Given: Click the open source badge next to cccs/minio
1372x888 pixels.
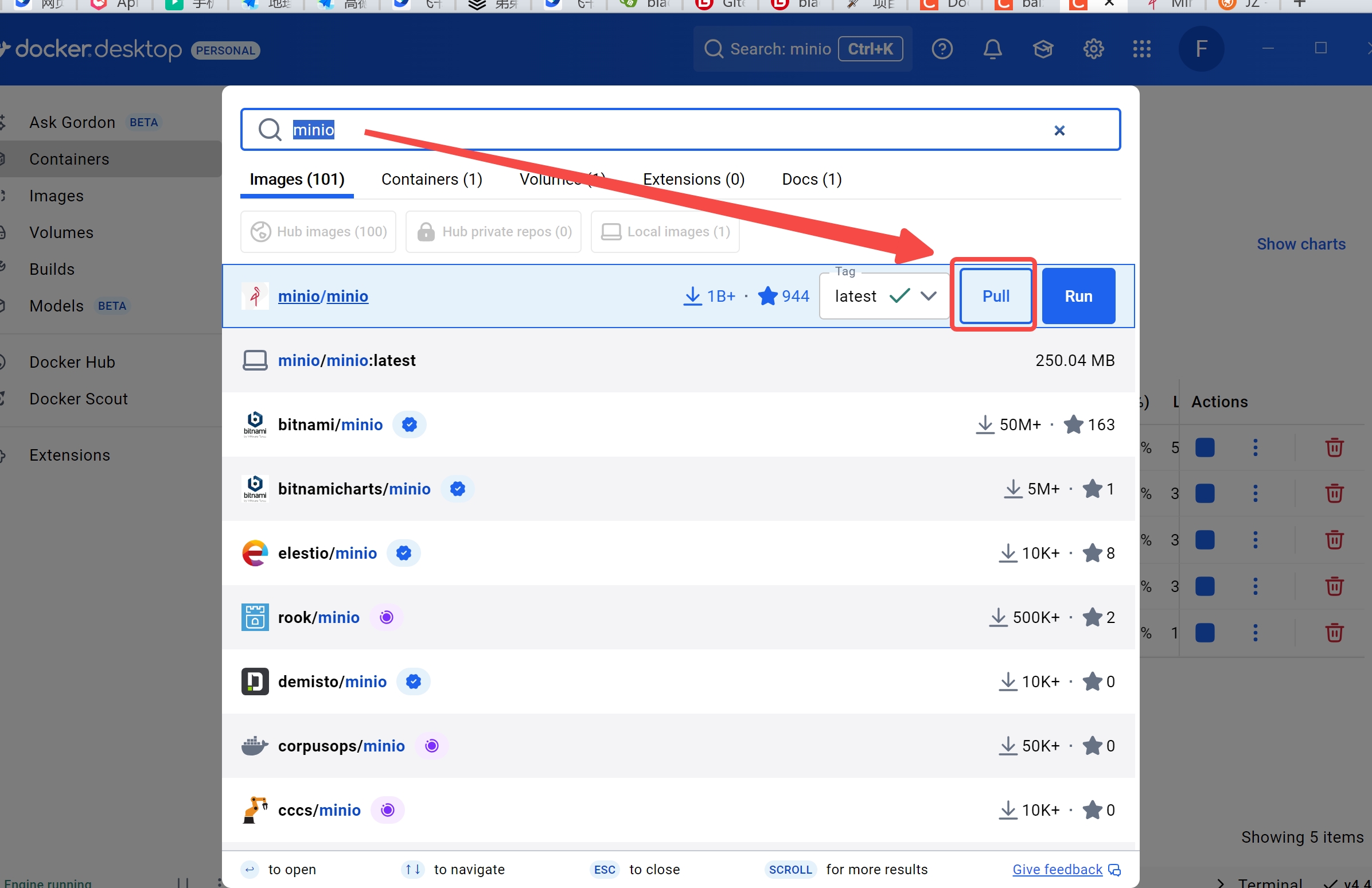Looking at the screenshot, I should [388, 810].
